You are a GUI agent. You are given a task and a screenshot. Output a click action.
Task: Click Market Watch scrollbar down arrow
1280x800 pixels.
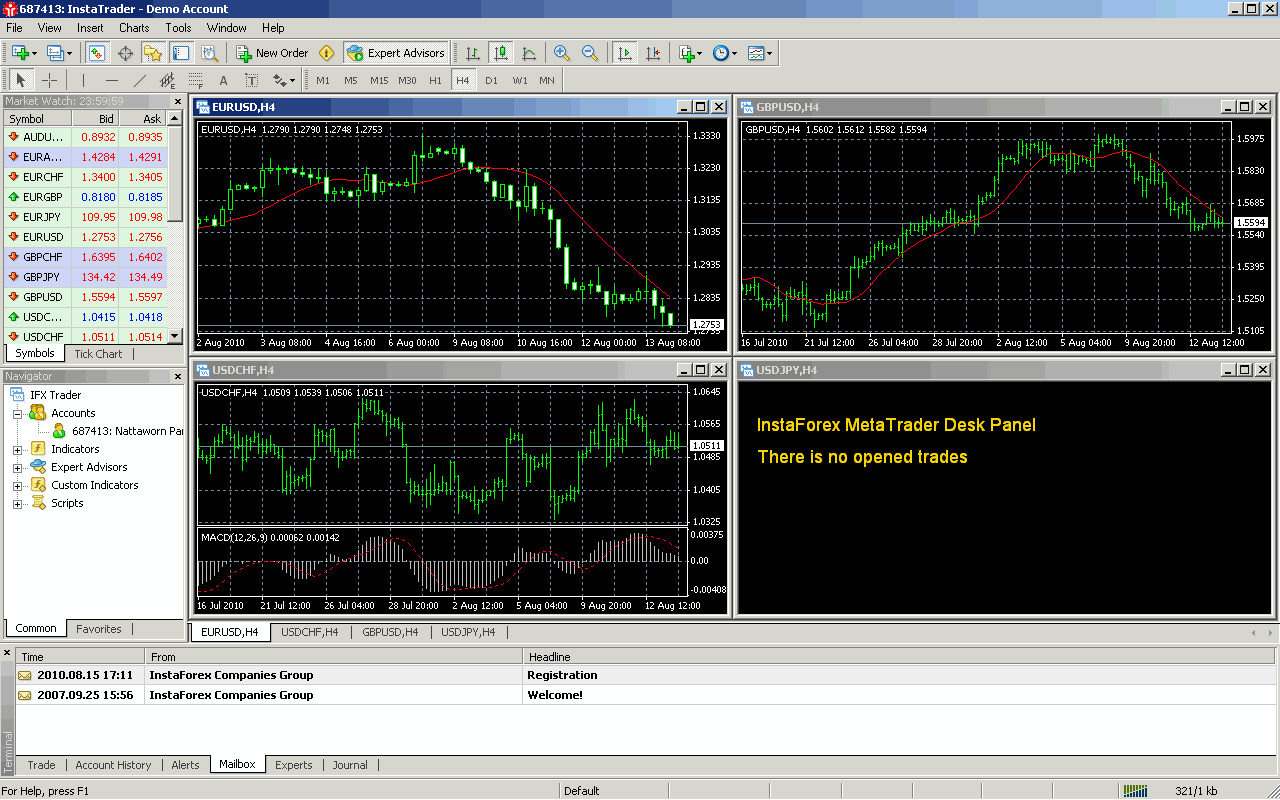[175, 337]
